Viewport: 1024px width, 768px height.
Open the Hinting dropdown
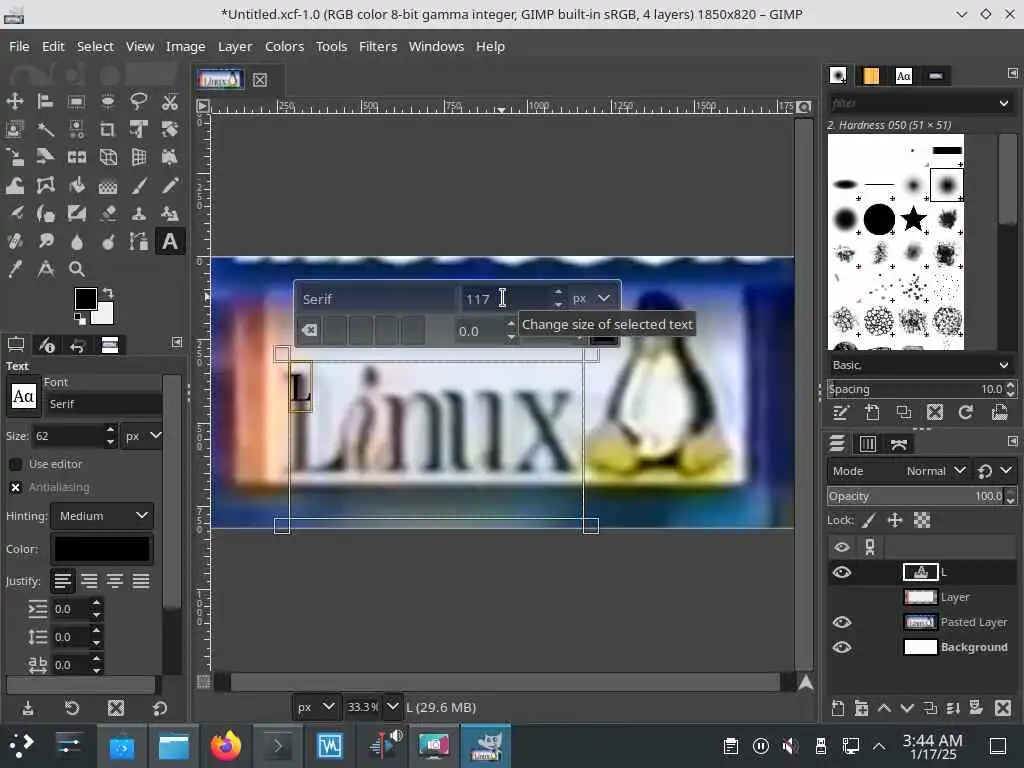(103, 516)
